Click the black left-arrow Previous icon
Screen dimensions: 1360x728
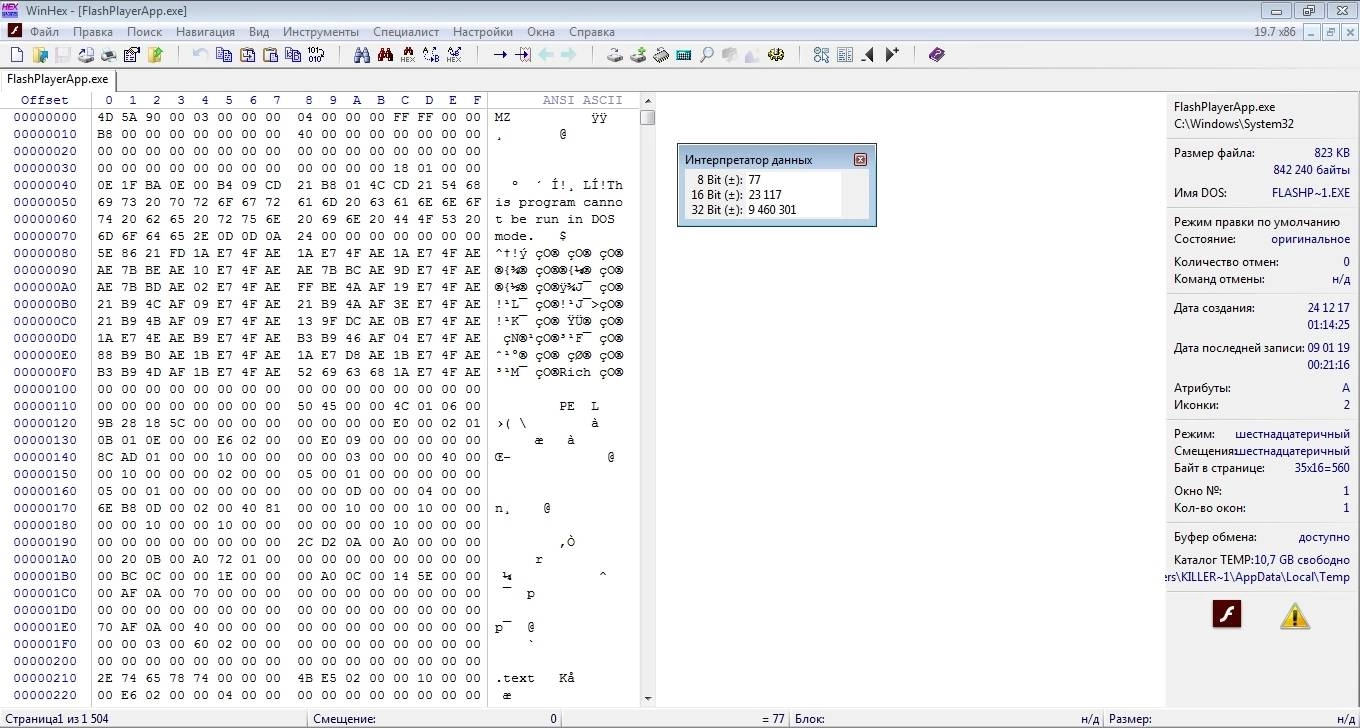[868, 55]
